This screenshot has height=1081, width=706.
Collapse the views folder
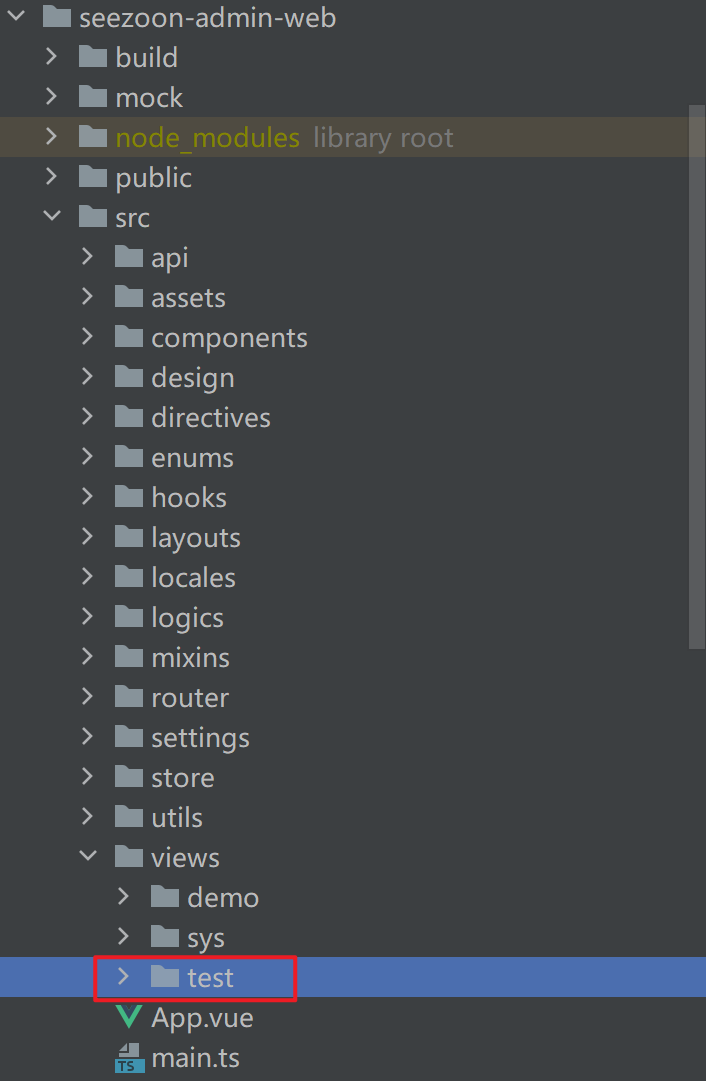click(x=88, y=857)
